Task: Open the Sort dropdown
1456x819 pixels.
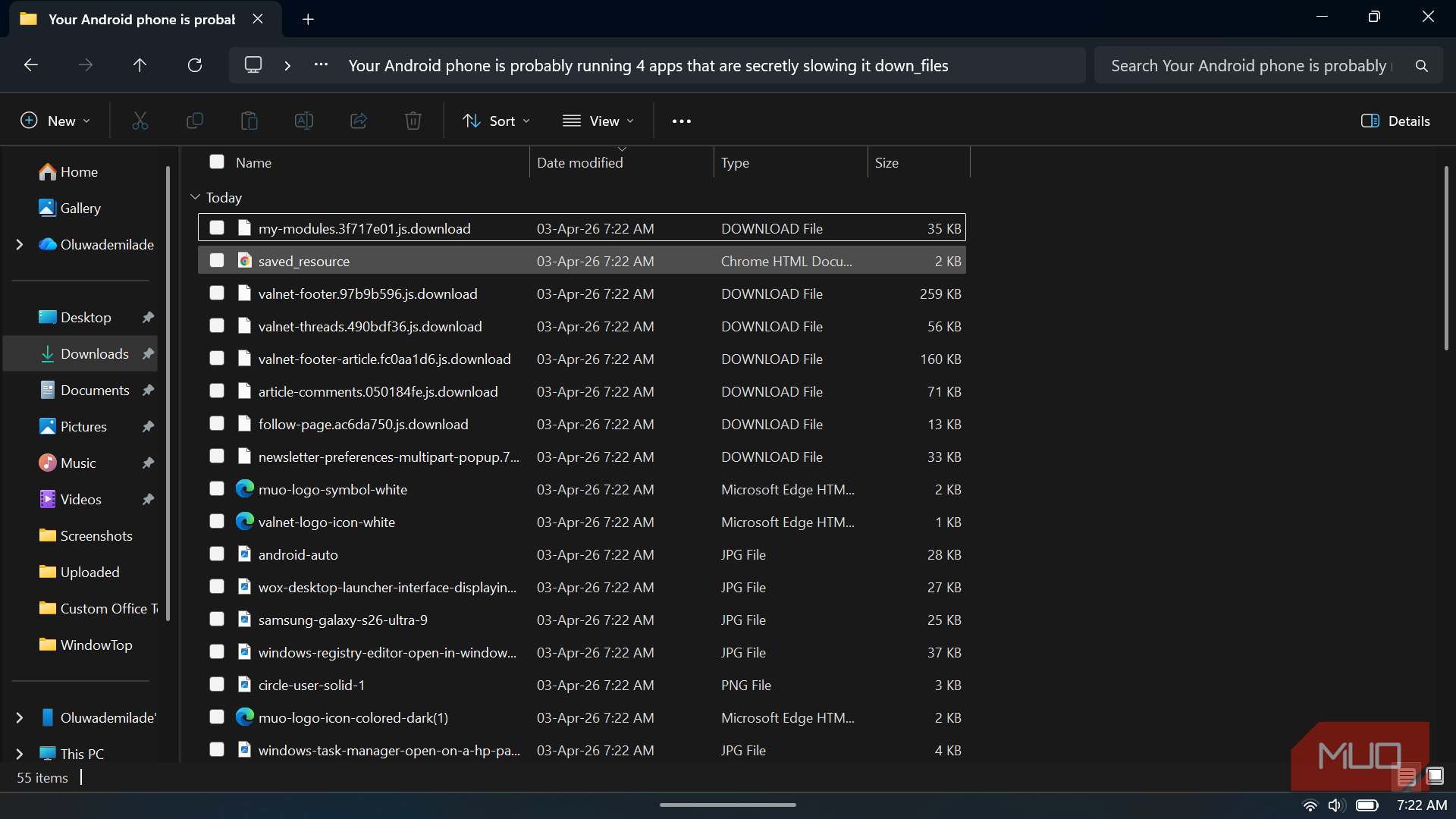Action: [497, 121]
